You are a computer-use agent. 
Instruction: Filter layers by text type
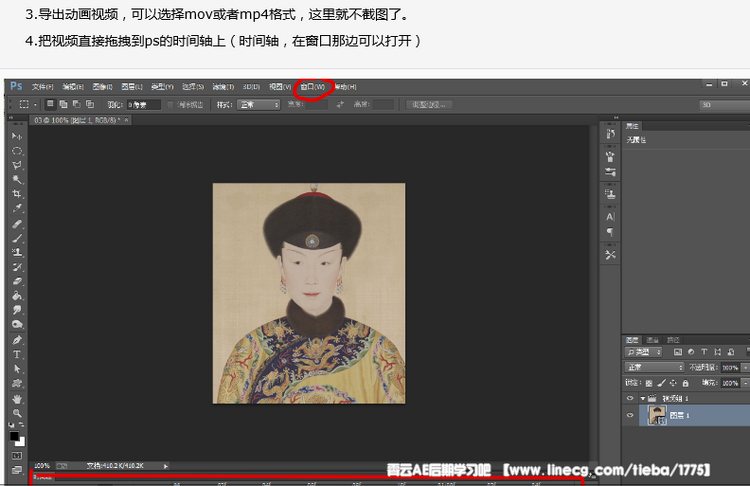click(704, 352)
